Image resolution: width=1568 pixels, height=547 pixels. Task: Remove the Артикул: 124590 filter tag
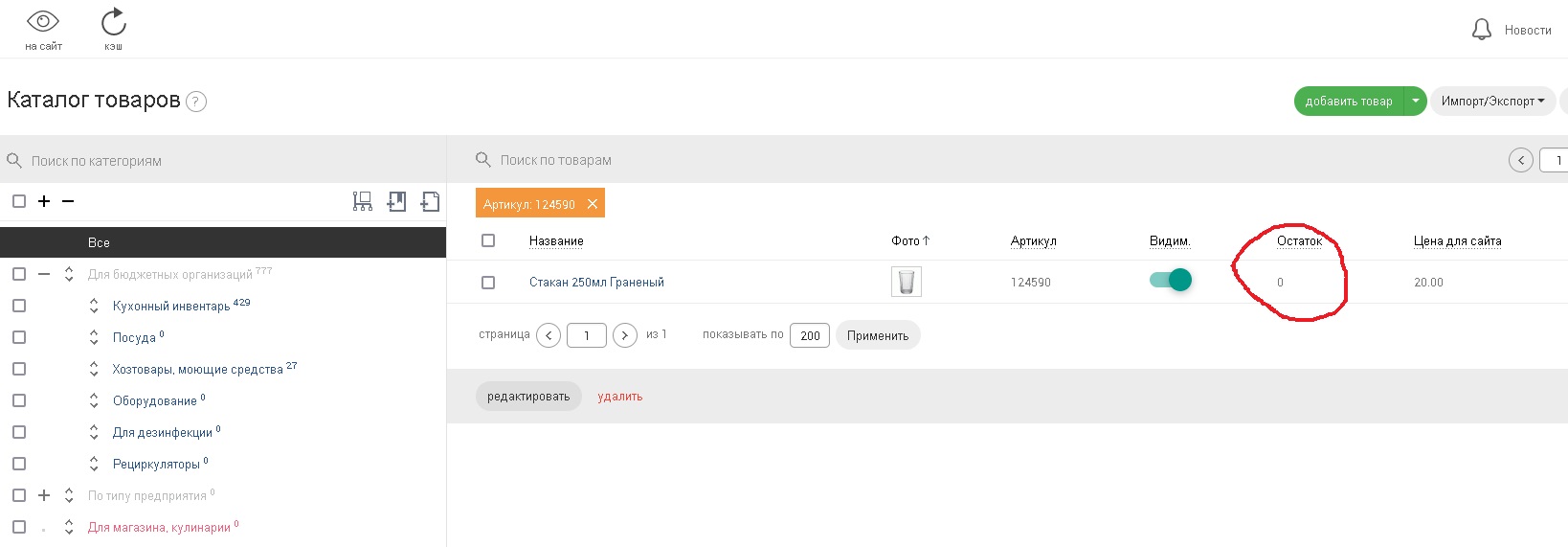tap(593, 204)
